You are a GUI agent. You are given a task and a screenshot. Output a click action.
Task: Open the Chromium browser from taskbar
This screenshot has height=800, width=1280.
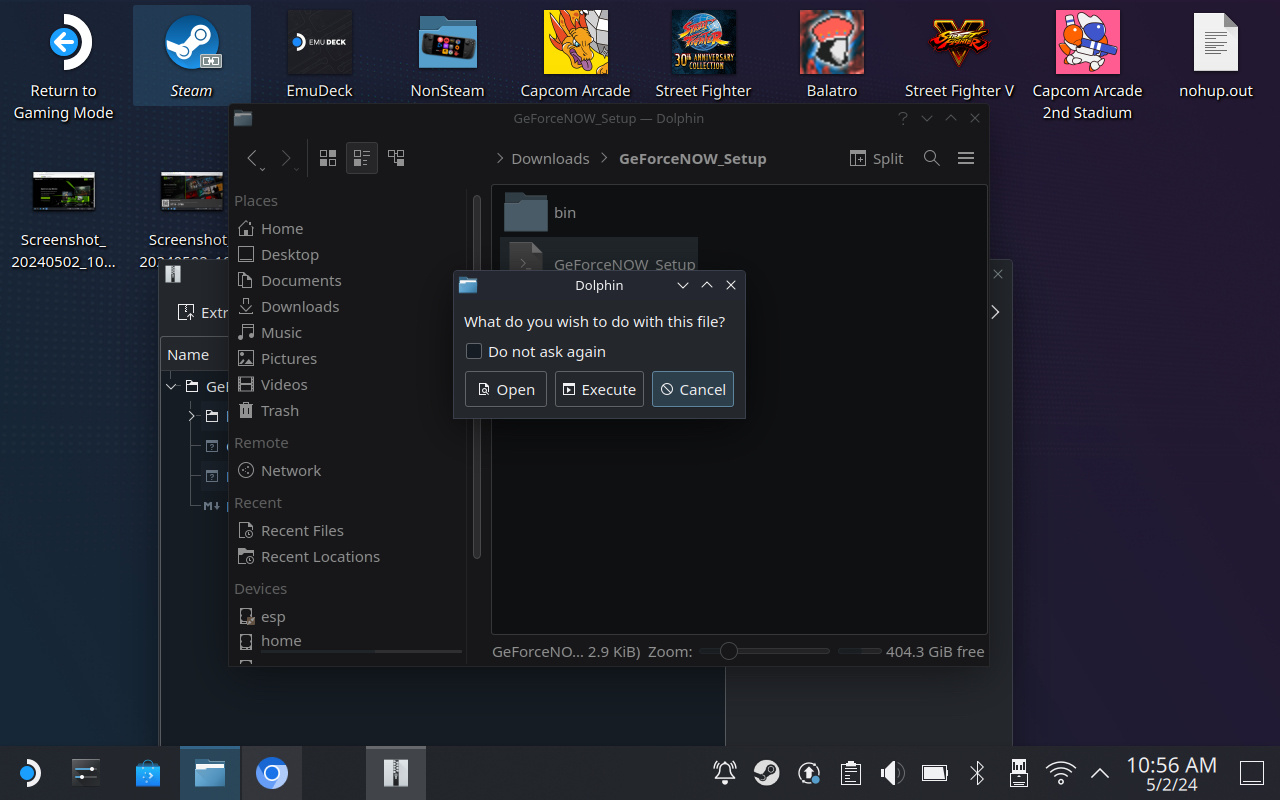click(272, 773)
